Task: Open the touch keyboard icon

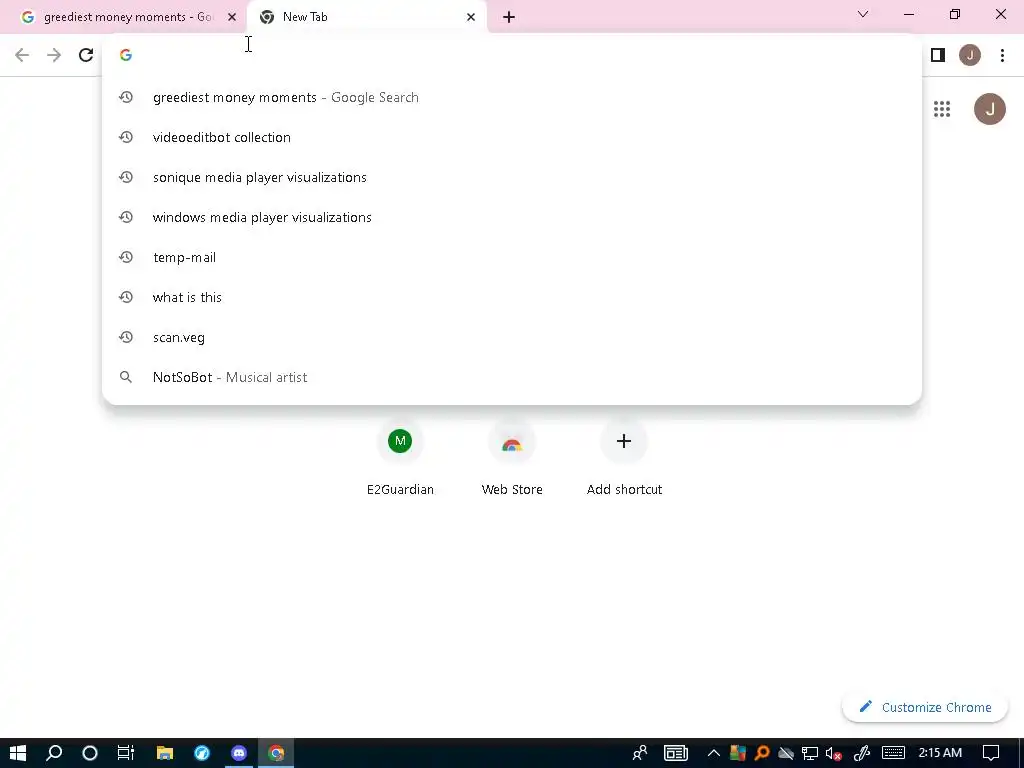Action: [893, 753]
